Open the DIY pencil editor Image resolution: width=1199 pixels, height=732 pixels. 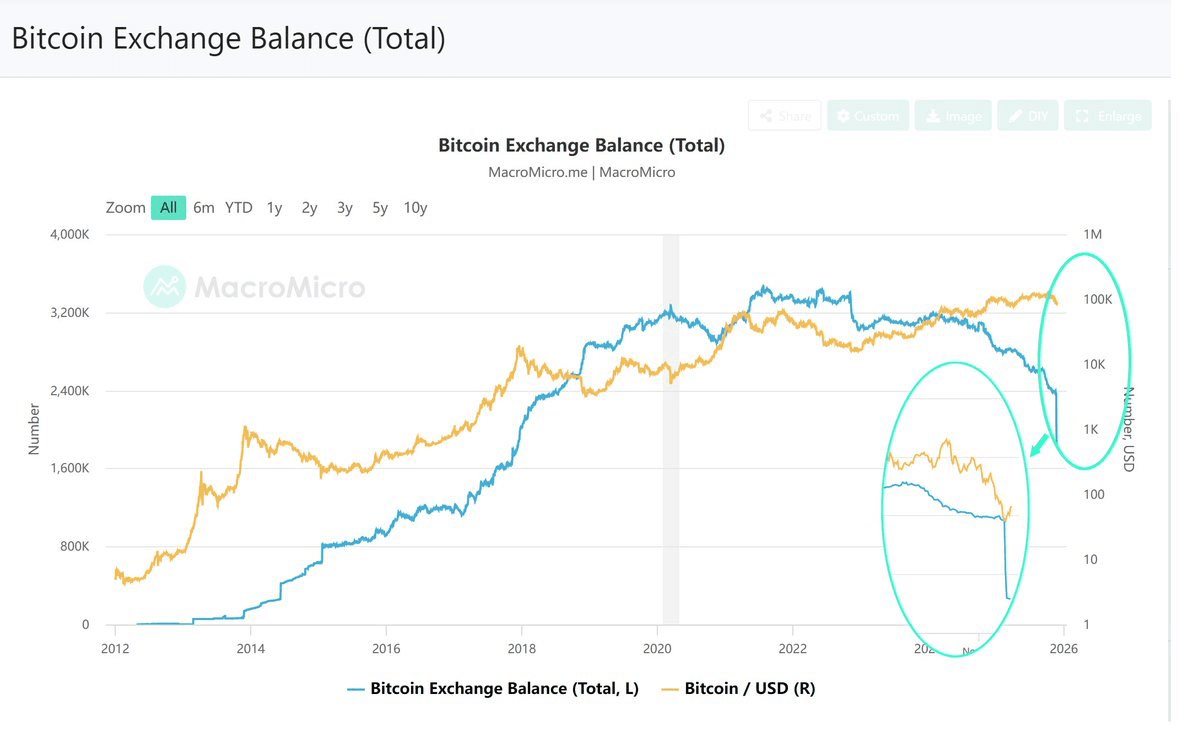[x=1028, y=116]
